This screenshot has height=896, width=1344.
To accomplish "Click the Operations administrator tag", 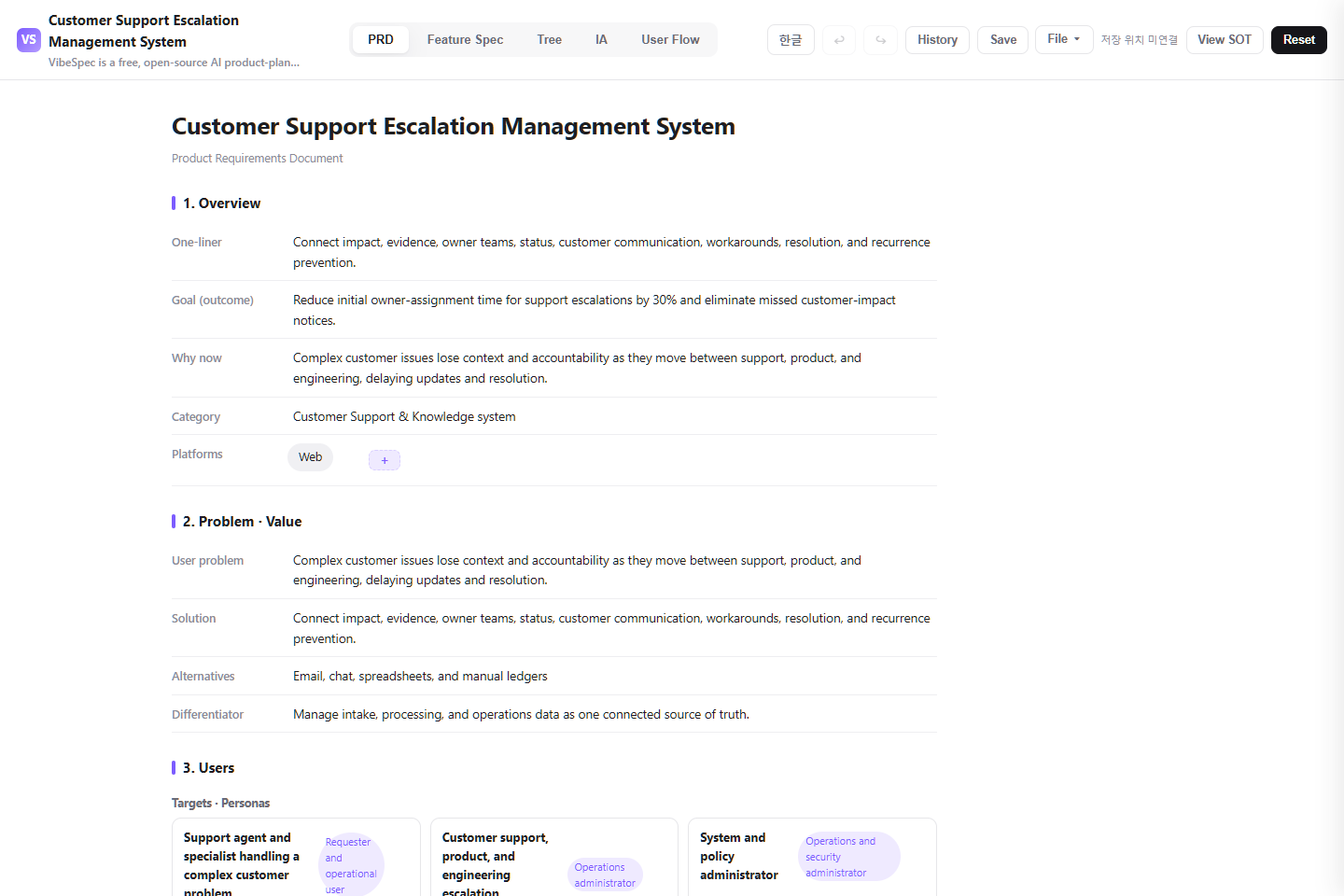I will (605, 875).
